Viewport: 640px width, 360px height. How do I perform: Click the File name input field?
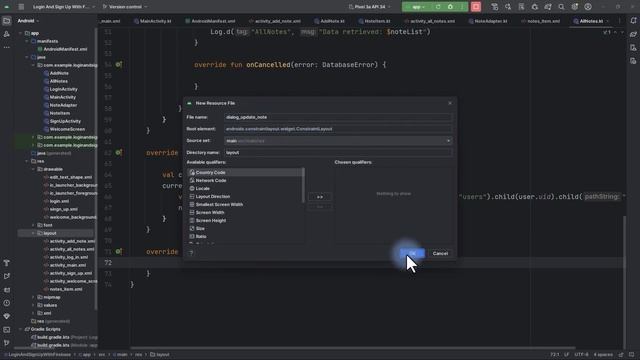tap(338, 117)
